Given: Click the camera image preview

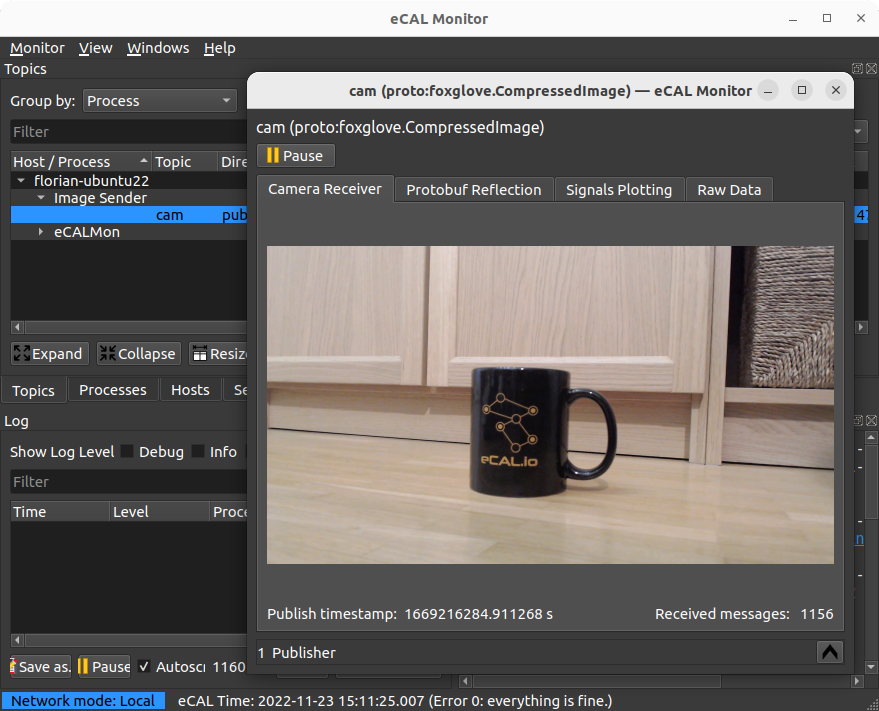Looking at the screenshot, I should [x=550, y=405].
